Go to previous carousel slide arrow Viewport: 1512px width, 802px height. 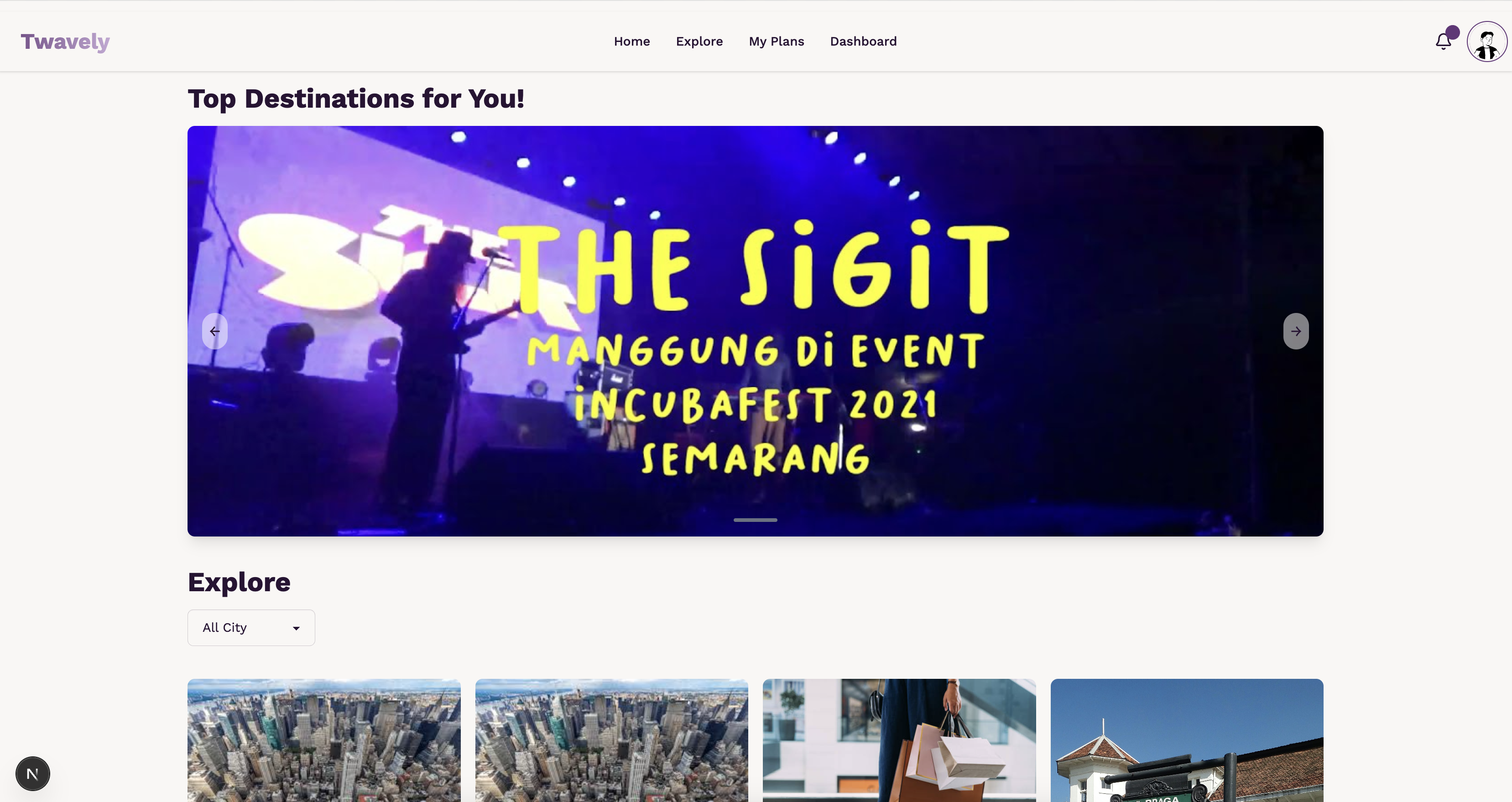point(215,331)
